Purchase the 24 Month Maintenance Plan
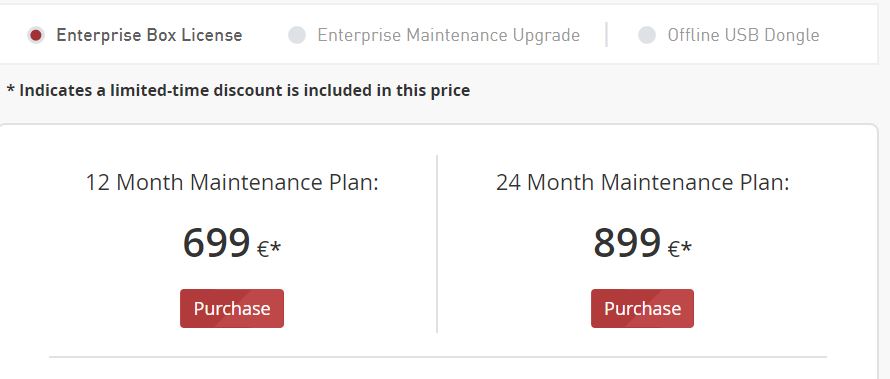The width and height of the screenshot is (890, 379). tap(642, 308)
